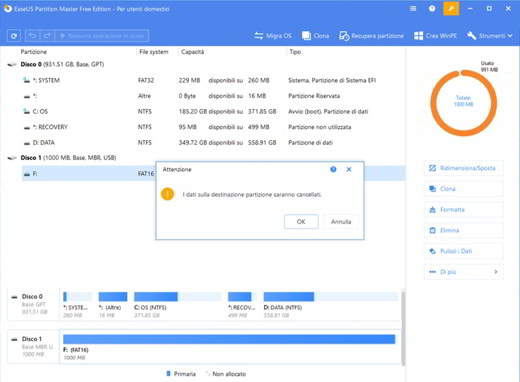Click OK in the Attenzione dialog
520x382 pixels.
tap(301, 222)
